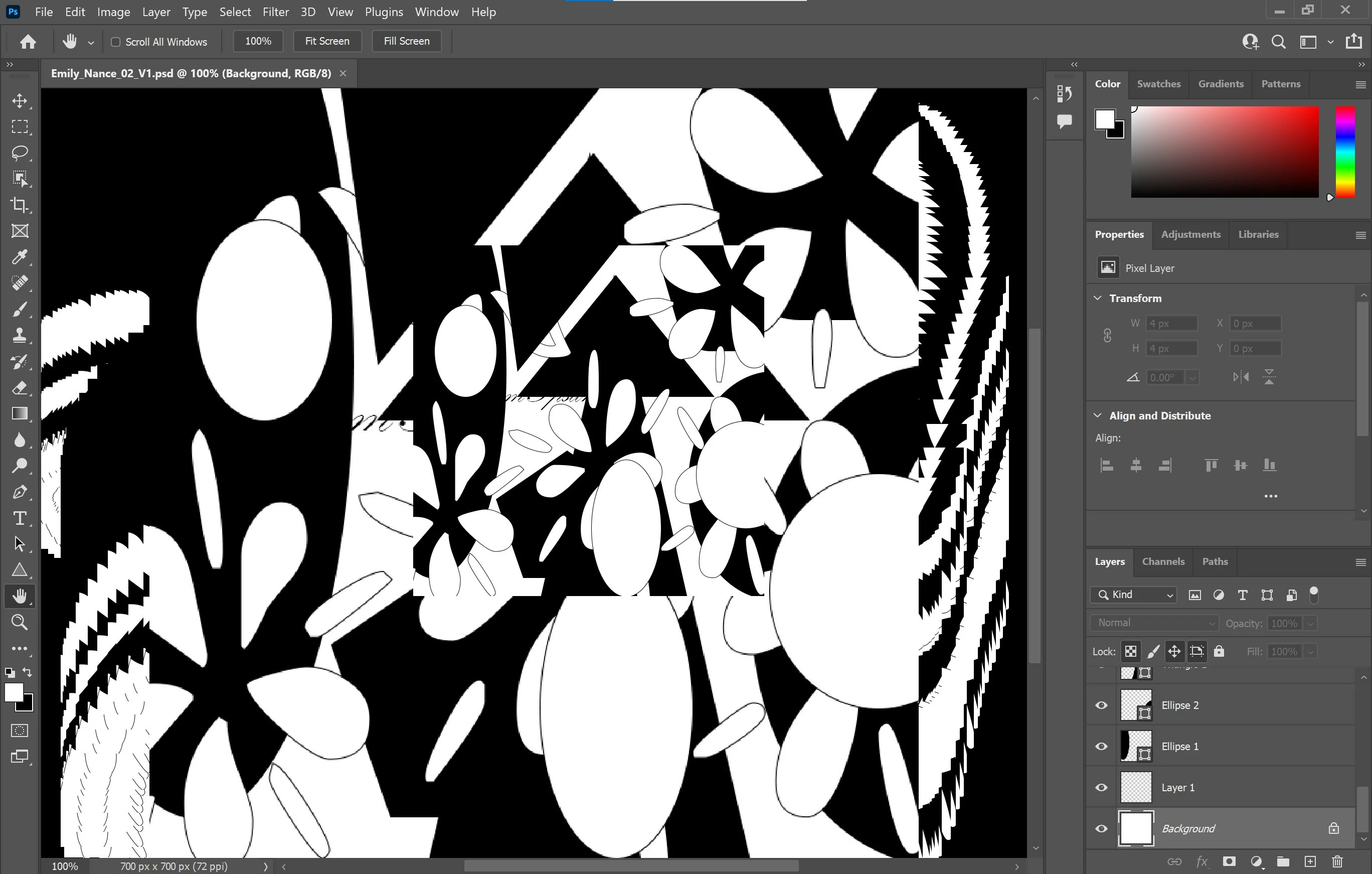The width and height of the screenshot is (1372, 874).
Task: Create a new layer with plus icon
Action: tap(1310, 861)
